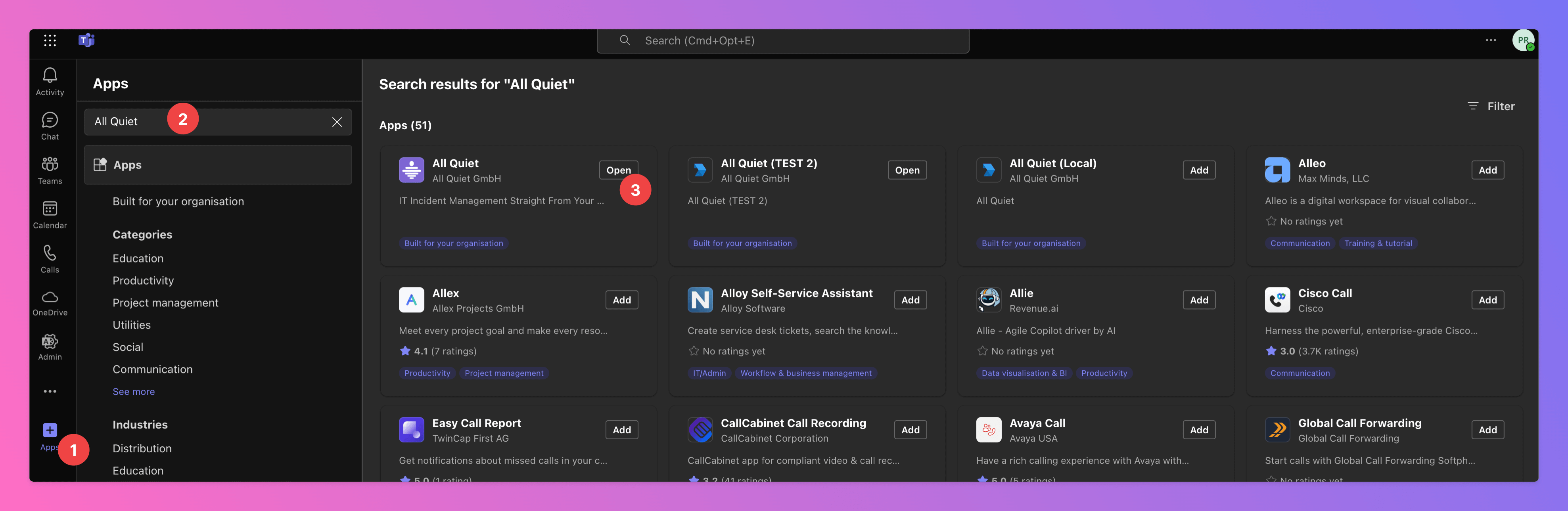Select the Productivity category
Screen dimensions: 1568x511
point(143,280)
